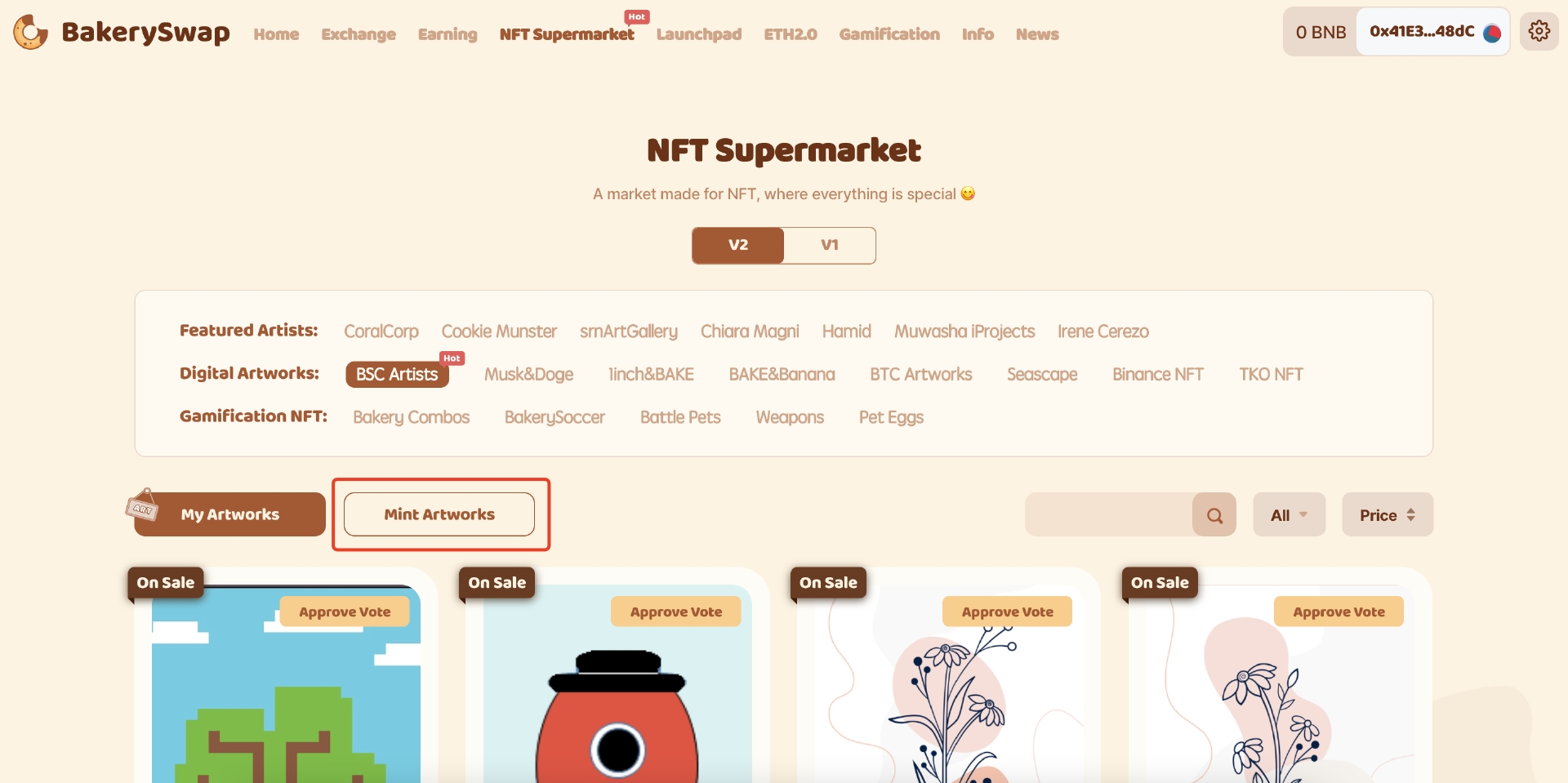
Task: Select the BTC Artworks category
Action: (x=921, y=375)
